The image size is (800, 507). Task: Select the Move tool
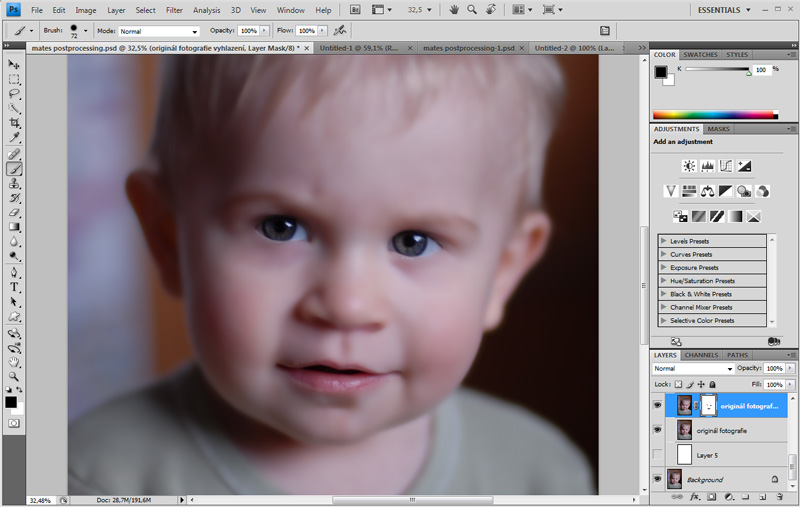point(14,64)
